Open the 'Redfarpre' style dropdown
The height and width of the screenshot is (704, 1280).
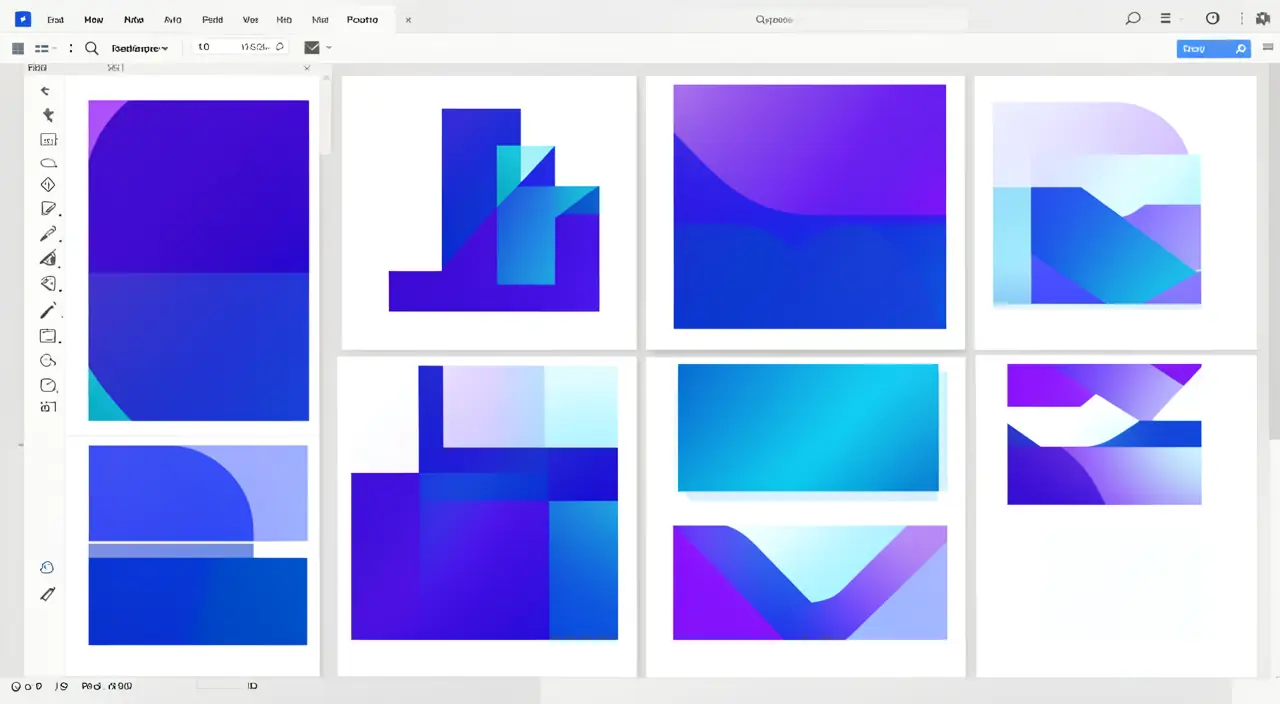pos(139,47)
